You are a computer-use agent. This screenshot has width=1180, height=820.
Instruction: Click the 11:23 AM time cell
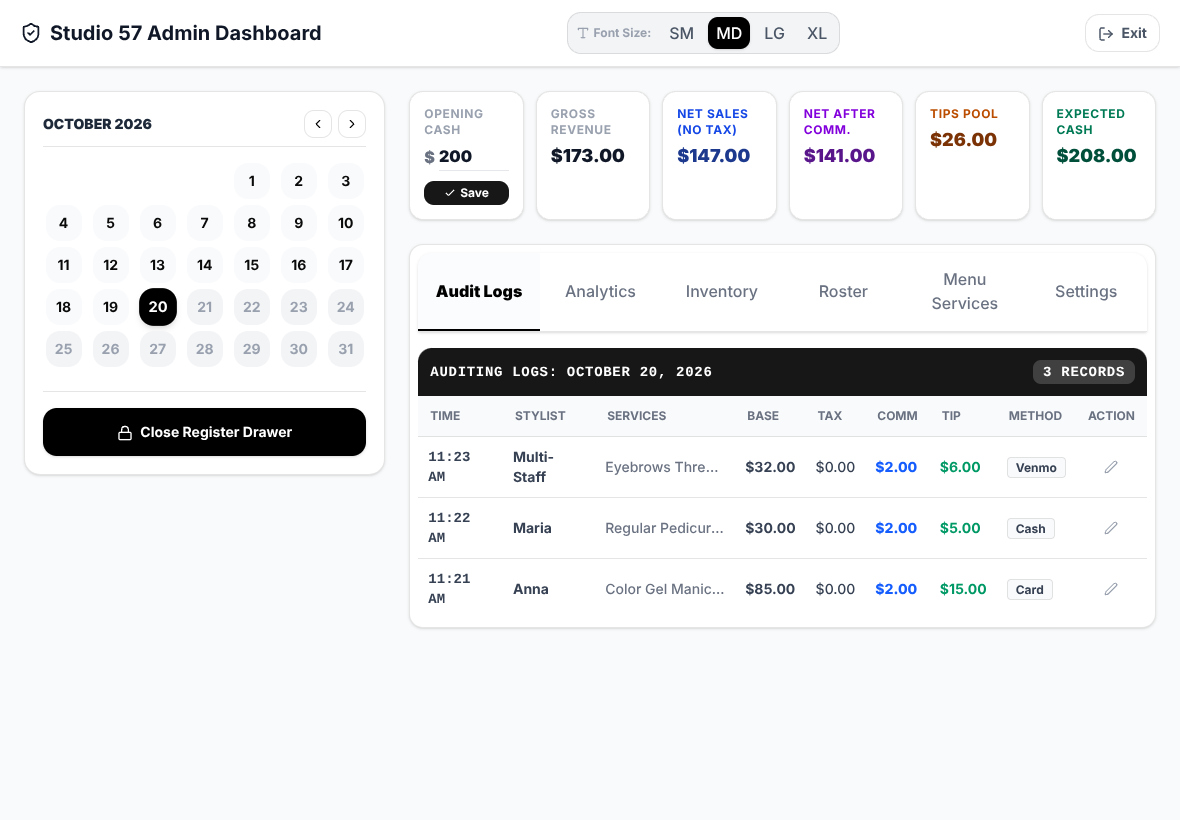(x=449, y=467)
